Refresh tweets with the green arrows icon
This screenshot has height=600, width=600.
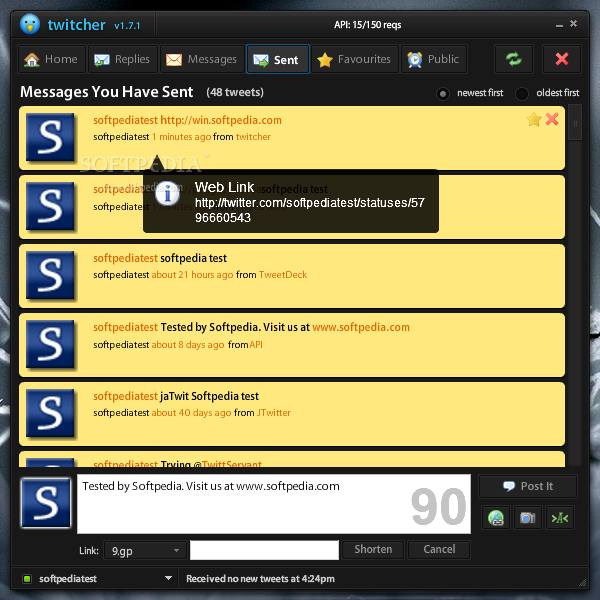point(514,59)
